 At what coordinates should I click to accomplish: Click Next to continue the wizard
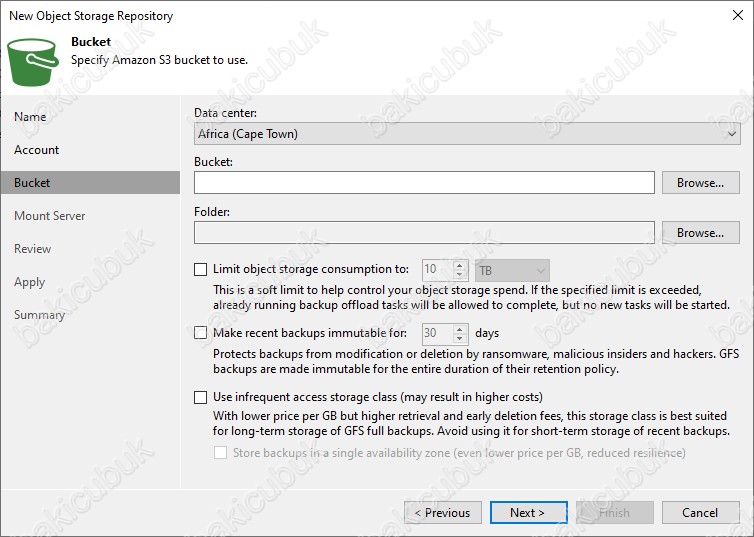click(528, 512)
